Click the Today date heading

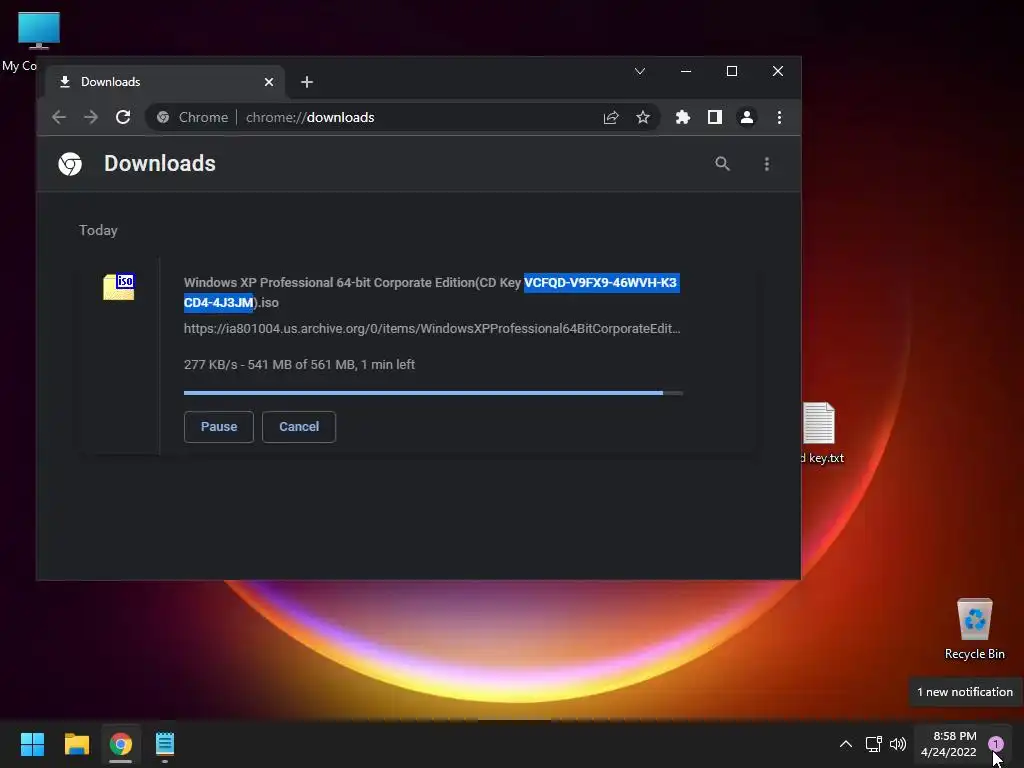click(x=99, y=231)
